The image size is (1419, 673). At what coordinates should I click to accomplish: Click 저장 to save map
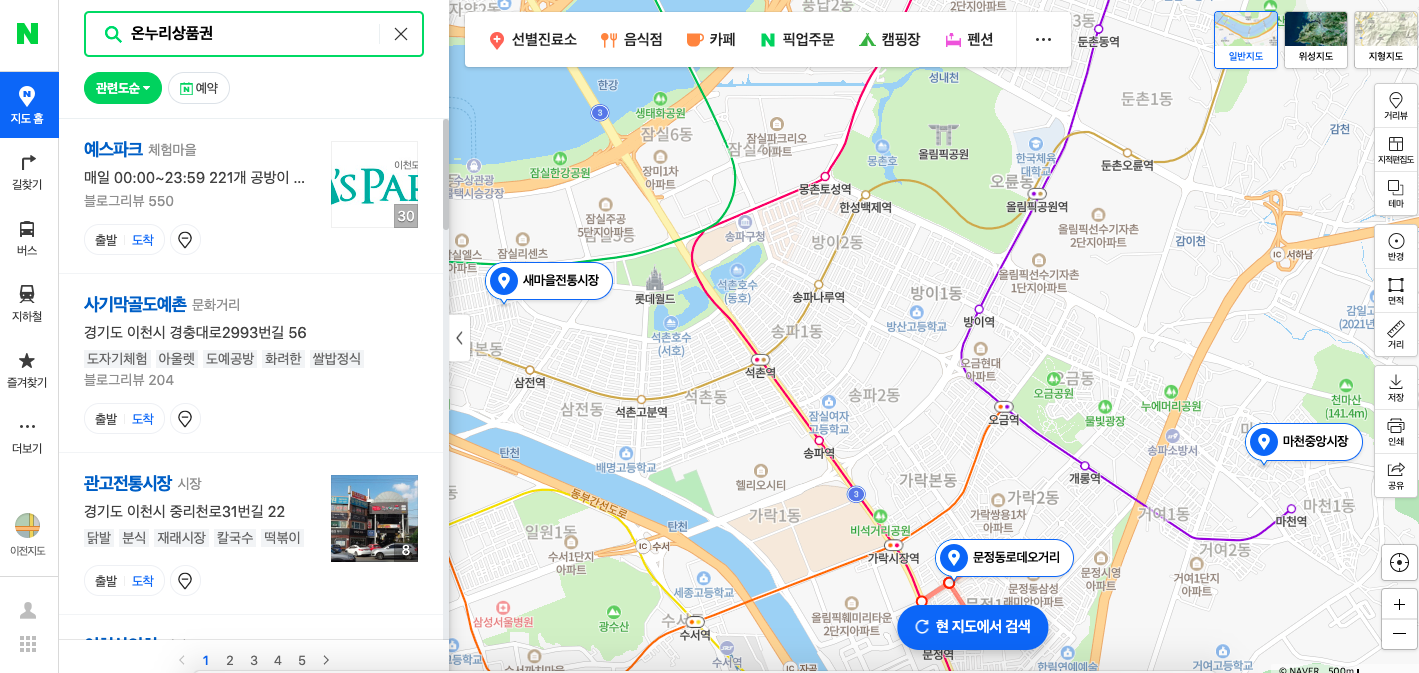(1396, 388)
